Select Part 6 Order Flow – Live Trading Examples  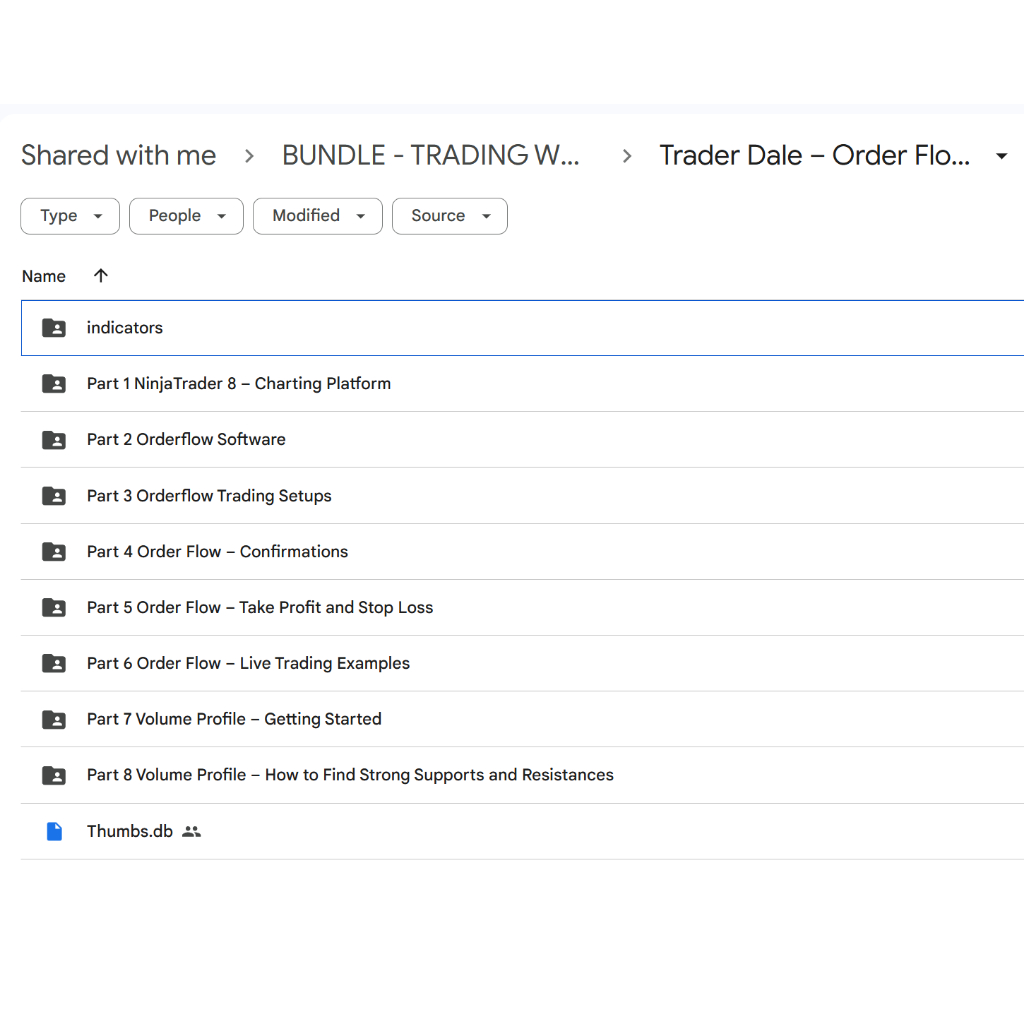pyautogui.click(x=522, y=664)
